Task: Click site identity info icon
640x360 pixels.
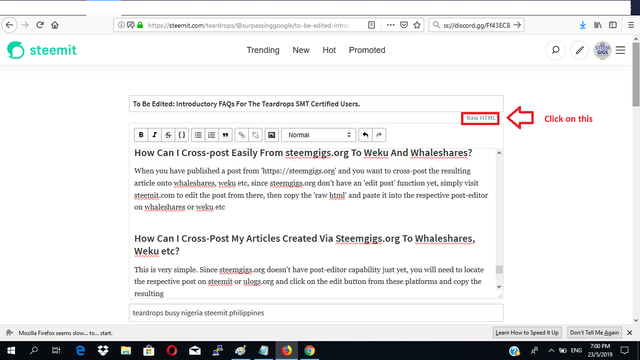Action: [121, 25]
